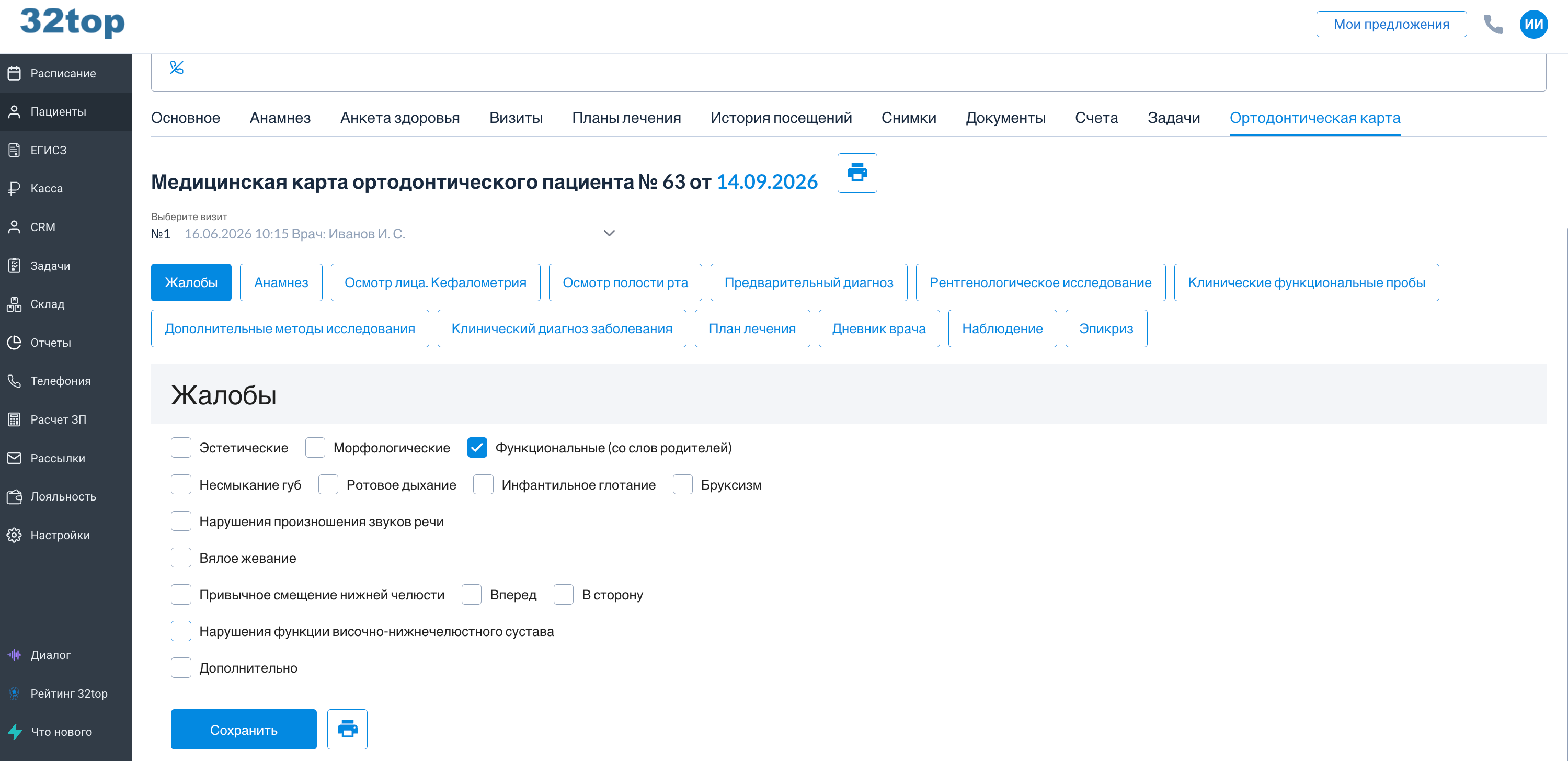
Task: Tick the Вялое жевание checkbox
Action: point(181,558)
